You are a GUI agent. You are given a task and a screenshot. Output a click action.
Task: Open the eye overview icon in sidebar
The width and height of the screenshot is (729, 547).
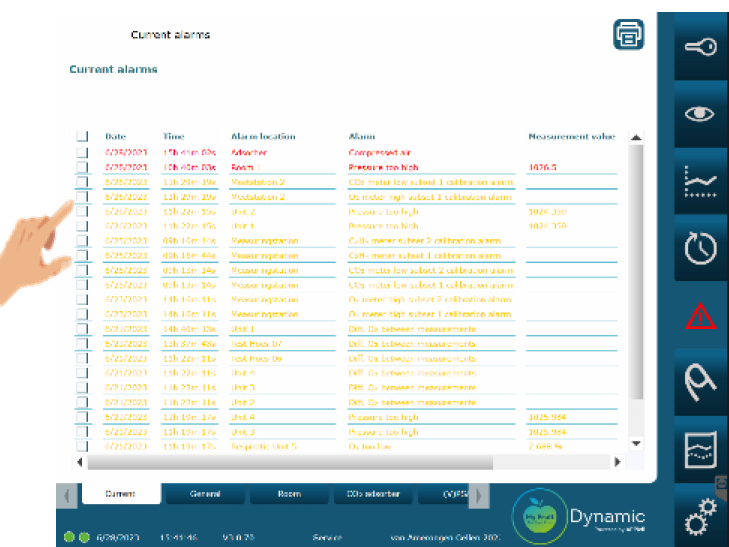[x=698, y=113]
